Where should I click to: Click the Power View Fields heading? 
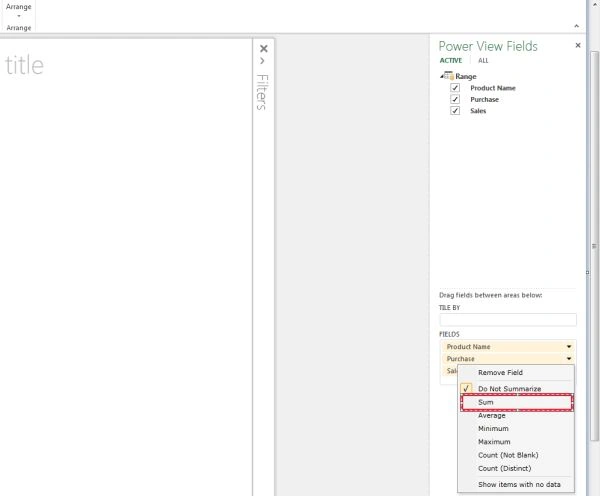click(488, 46)
